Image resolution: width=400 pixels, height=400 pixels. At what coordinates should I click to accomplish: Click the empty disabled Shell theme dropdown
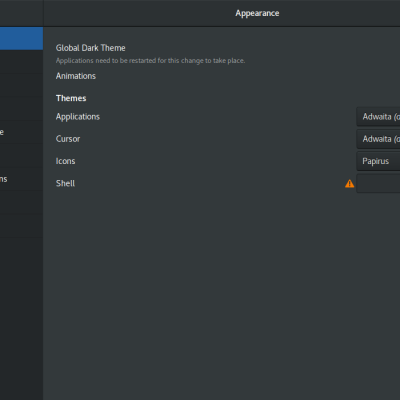coord(378,183)
